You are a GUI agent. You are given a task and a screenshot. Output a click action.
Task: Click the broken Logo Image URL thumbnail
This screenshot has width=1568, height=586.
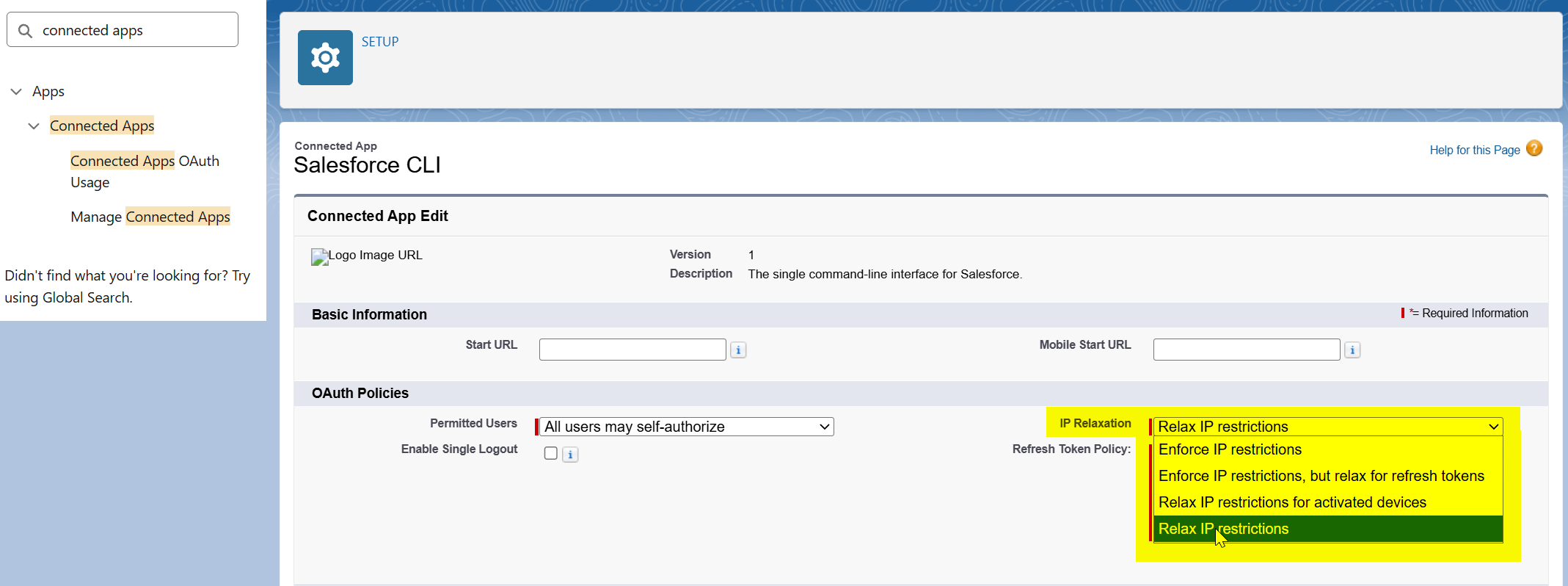(x=319, y=256)
